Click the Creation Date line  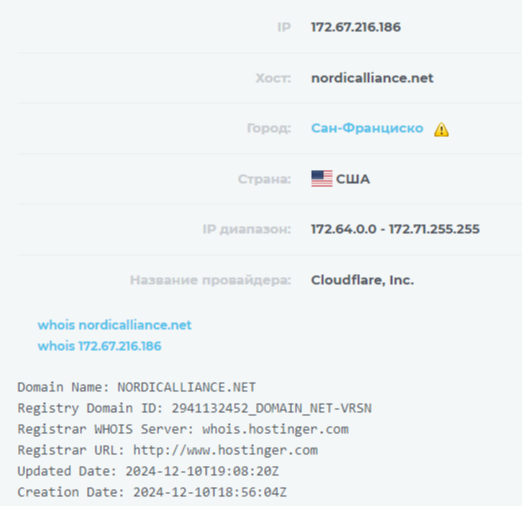[x=152, y=492]
